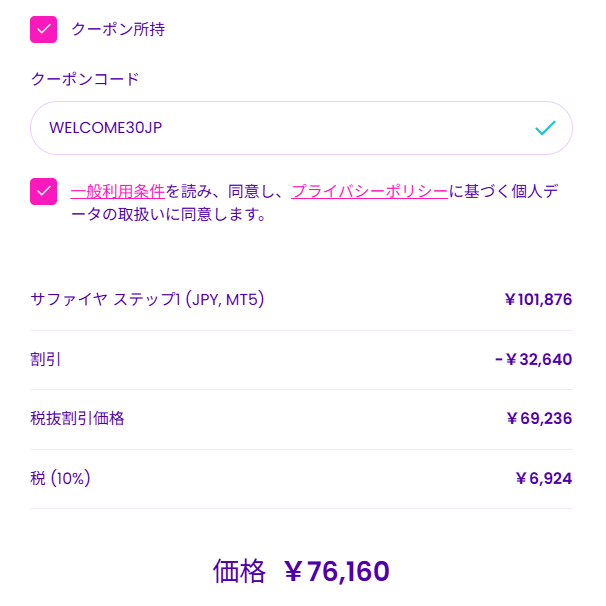Image resolution: width=606 pixels, height=606 pixels.
Task: Click the クーポンコード field label
Action: (x=85, y=79)
